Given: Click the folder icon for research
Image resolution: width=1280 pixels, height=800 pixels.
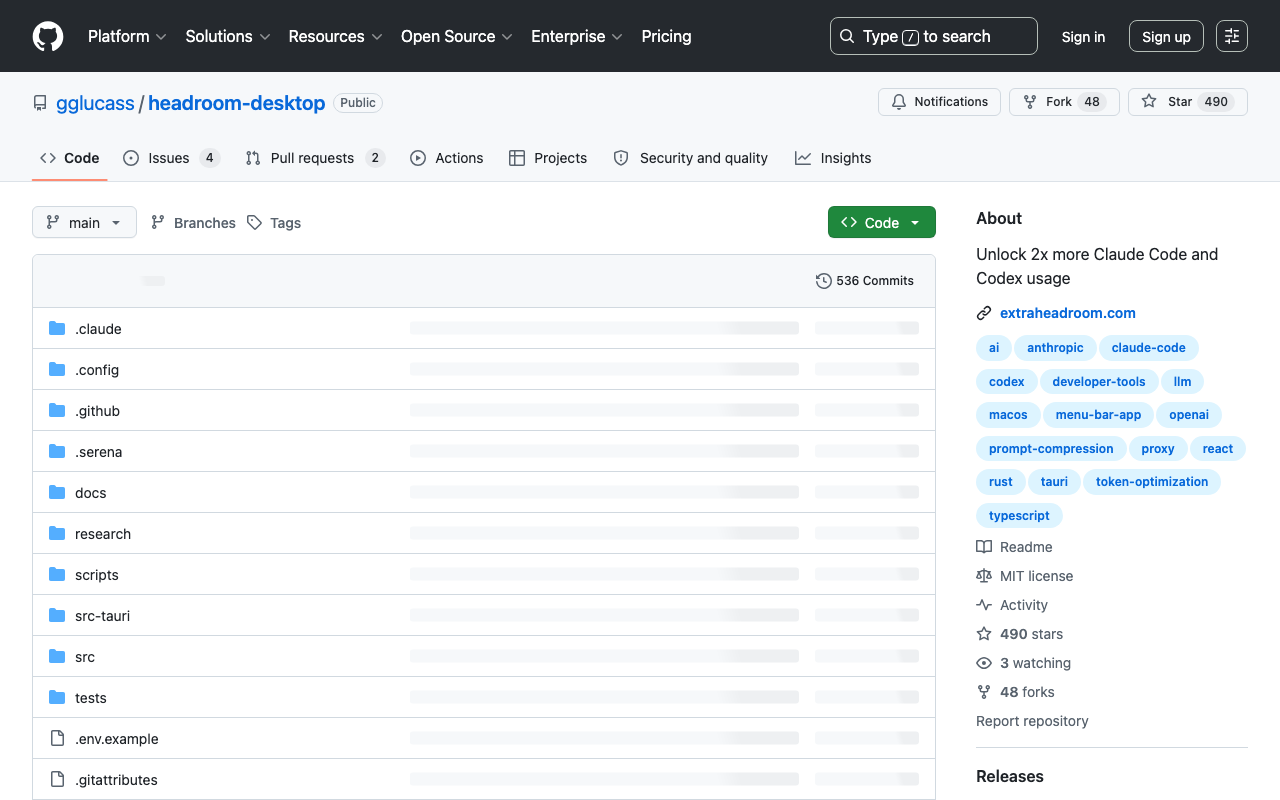Looking at the screenshot, I should 57,534.
